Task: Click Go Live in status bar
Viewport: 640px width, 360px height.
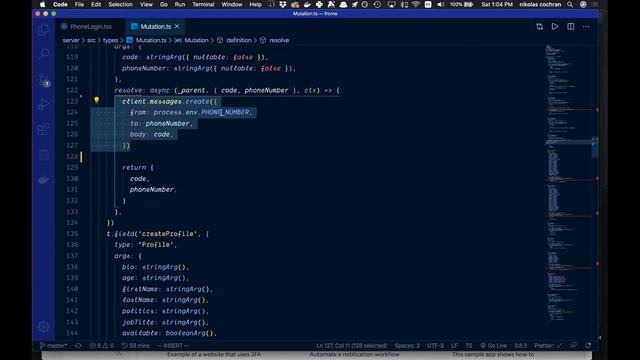Action: pyautogui.click(x=493, y=346)
